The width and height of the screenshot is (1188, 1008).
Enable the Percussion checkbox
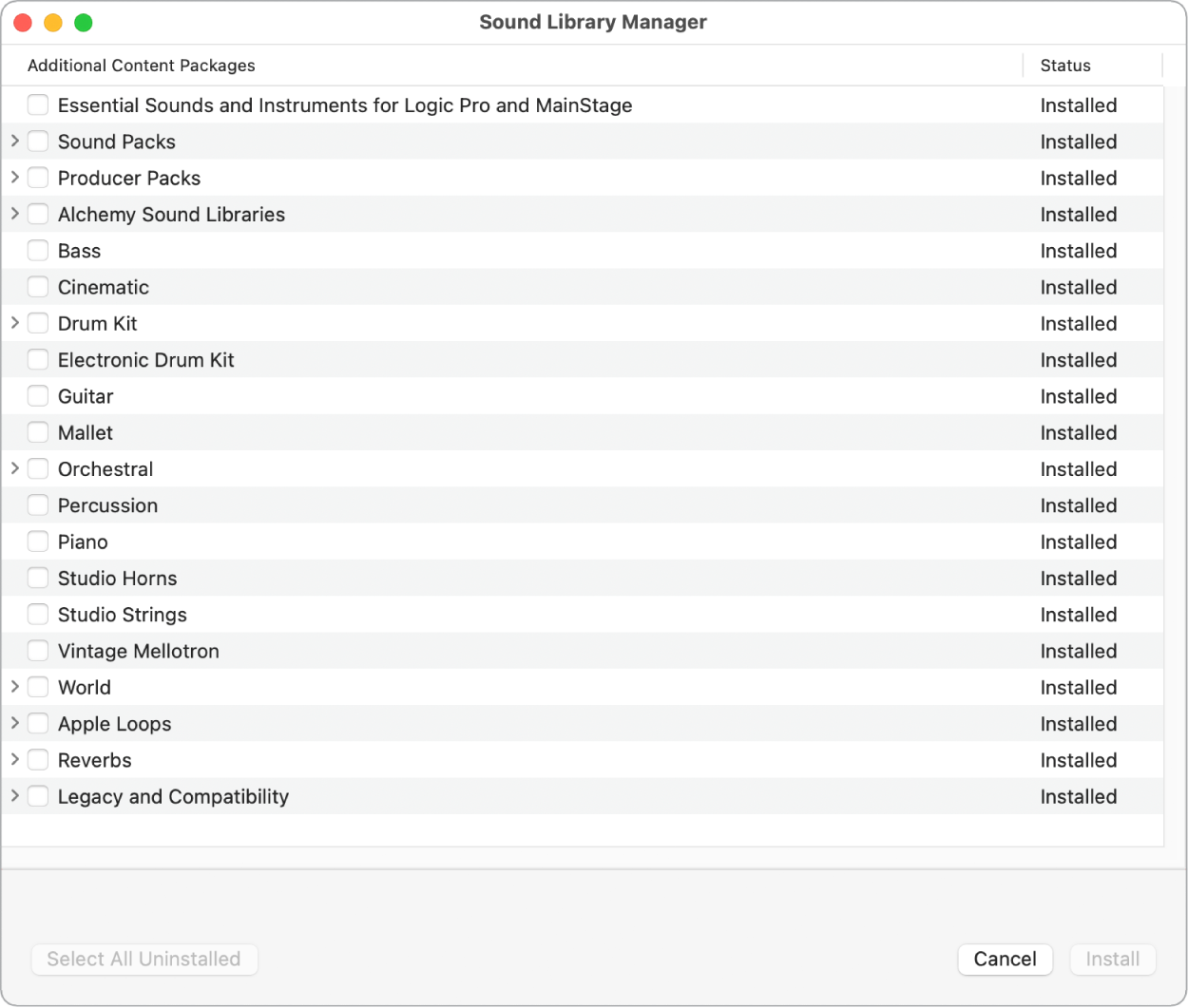(x=38, y=504)
